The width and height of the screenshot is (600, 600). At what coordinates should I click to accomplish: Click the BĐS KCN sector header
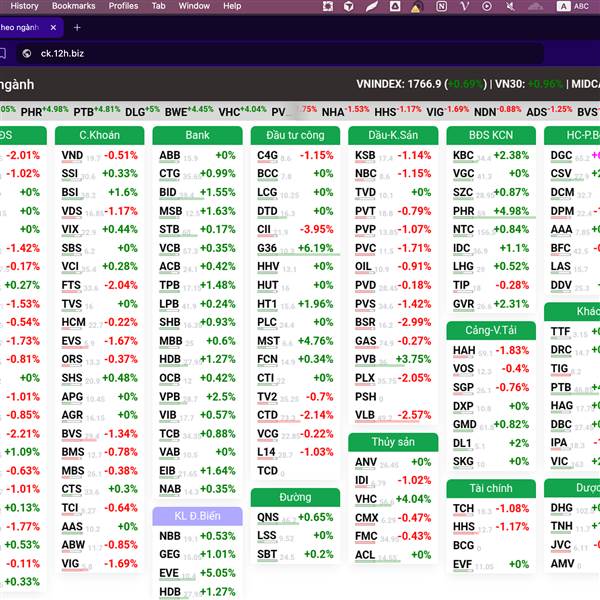point(491,135)
